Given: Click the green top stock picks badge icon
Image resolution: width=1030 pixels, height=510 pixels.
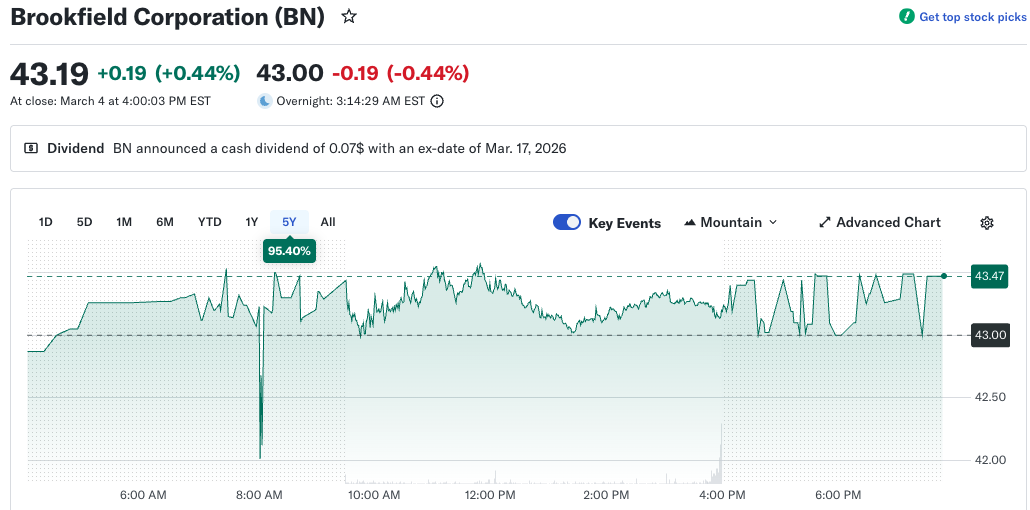Looking at the screenshot, I should pos(906,16).
